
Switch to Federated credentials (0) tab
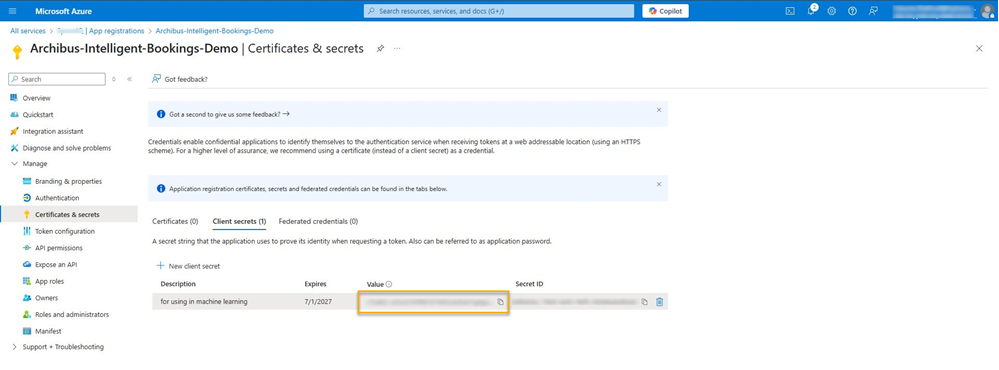[318, 222]
